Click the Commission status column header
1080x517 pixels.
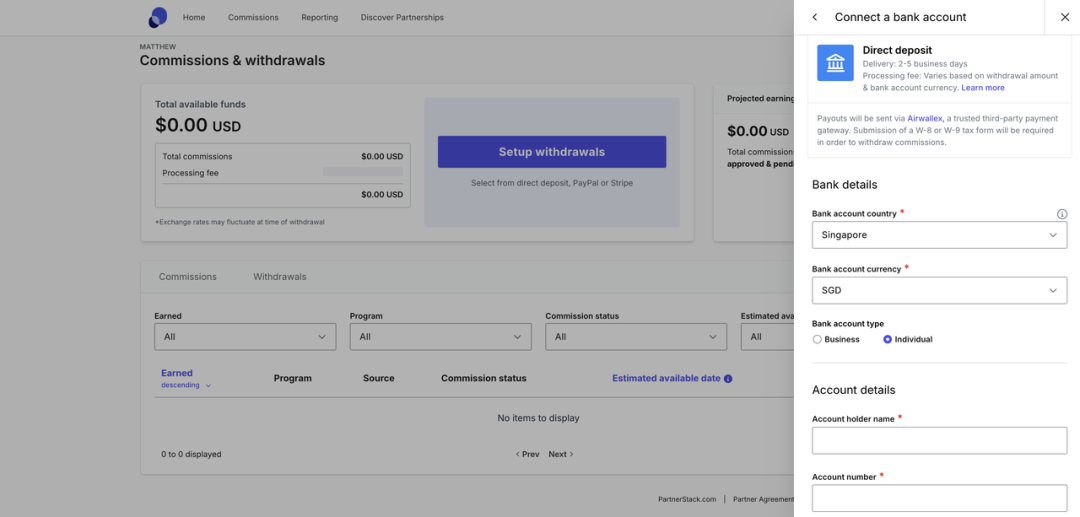[484, 378]
